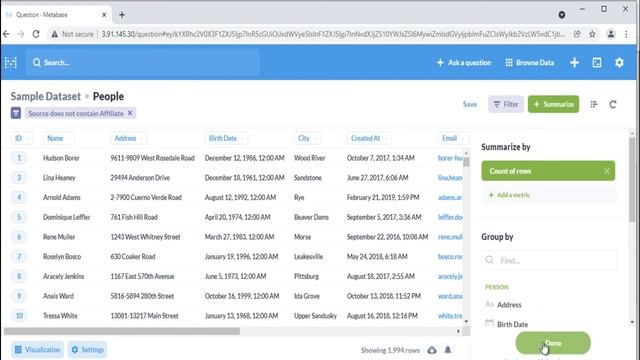Image resolution: width=640 pixels, height=360 pixels.
Task: Open the Visualization options
Action: 38,350
